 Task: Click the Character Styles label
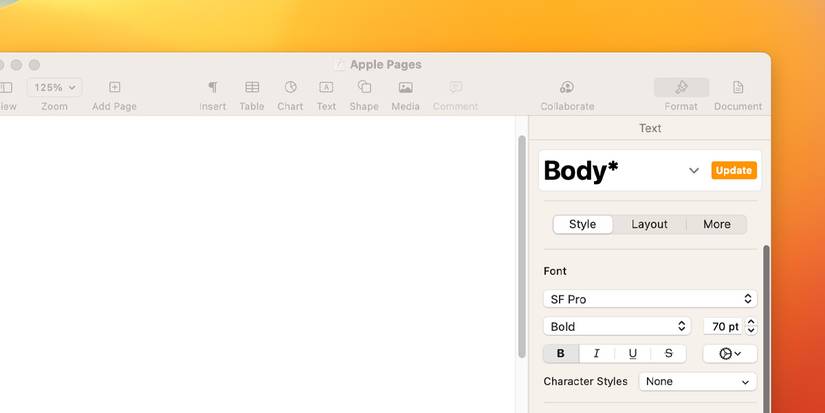[x=586, y=381]
